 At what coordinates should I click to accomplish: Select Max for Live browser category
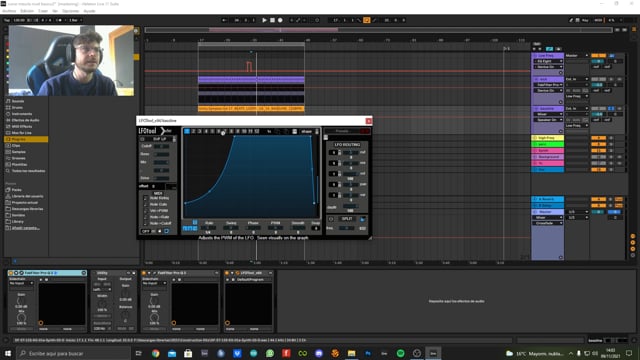(x=21, y=133)
